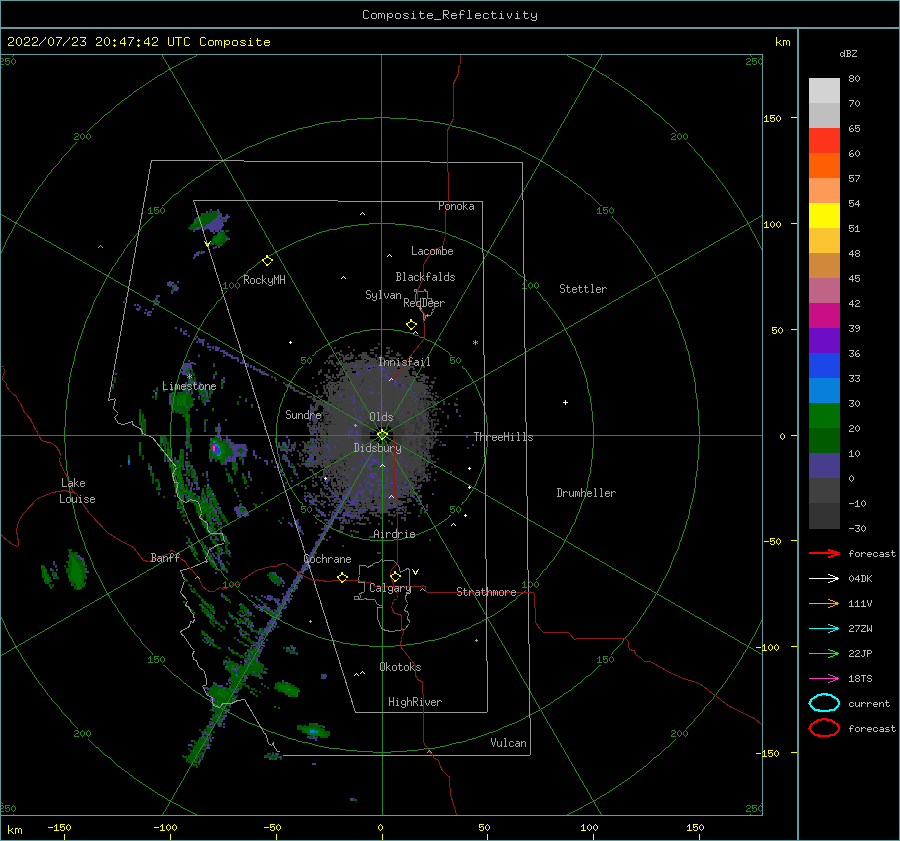
Task: Click the Airdrie town label
Action: (394, 534)
